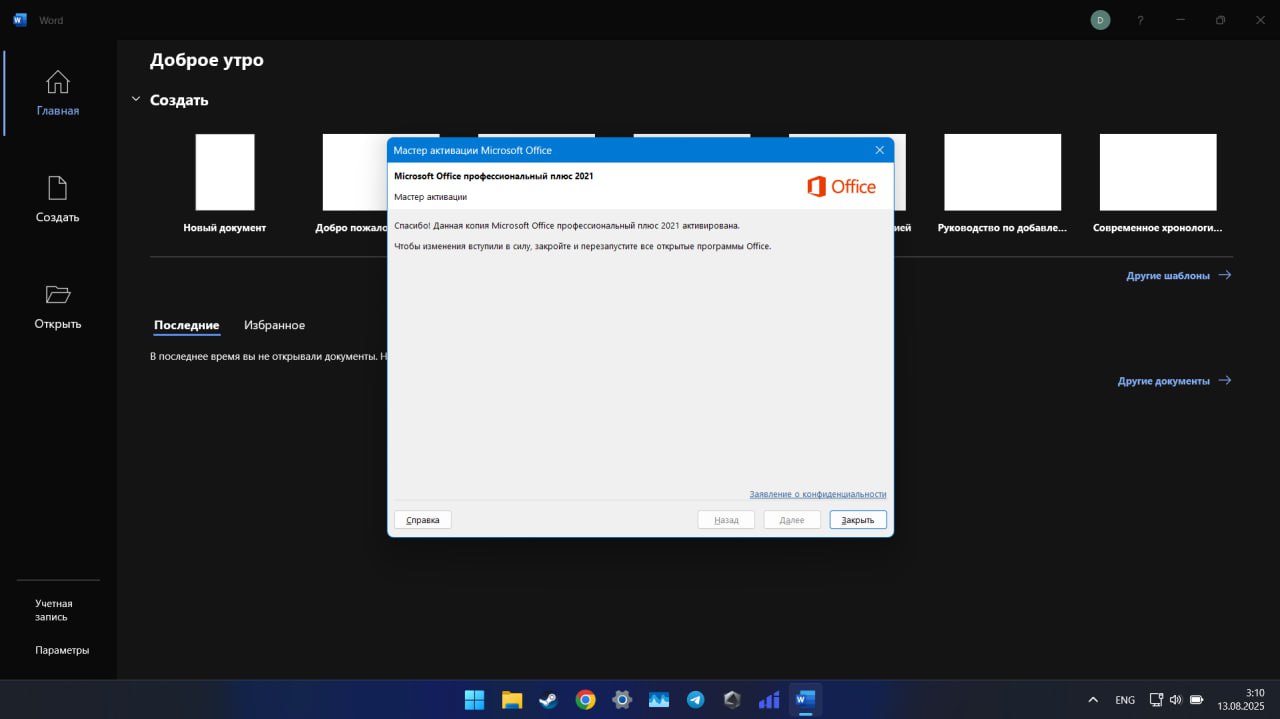Open the battery status tray icon
The image size is (1280, 719).
coord(1197,700)
